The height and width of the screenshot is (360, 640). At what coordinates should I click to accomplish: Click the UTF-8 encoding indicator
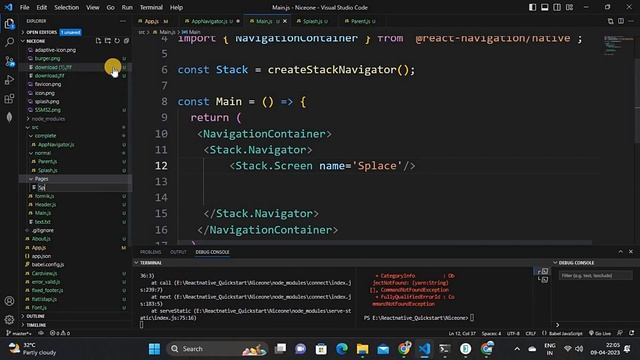click(x=513, y=333)
